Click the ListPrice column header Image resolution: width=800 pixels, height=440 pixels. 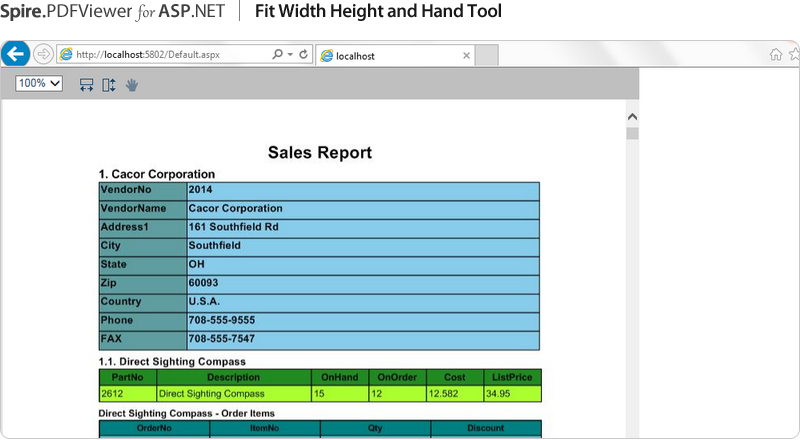pos(512,377)
